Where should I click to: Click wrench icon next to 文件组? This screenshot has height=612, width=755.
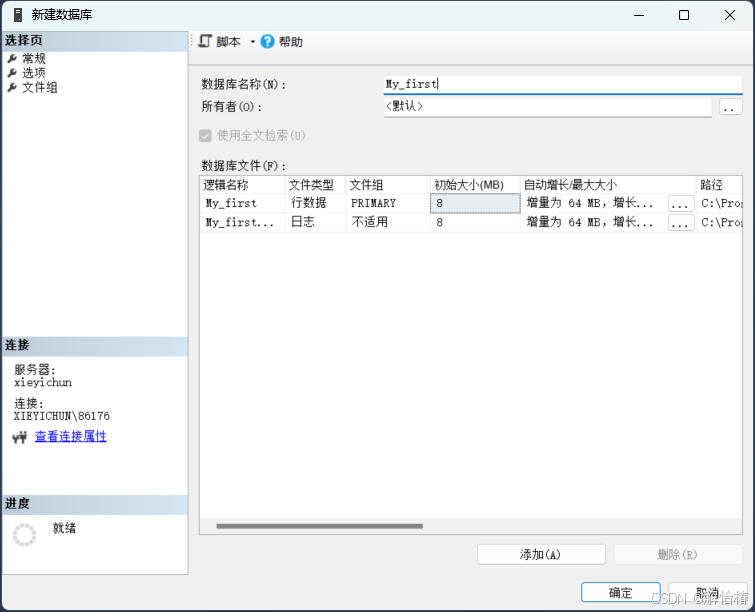point(13,88)
